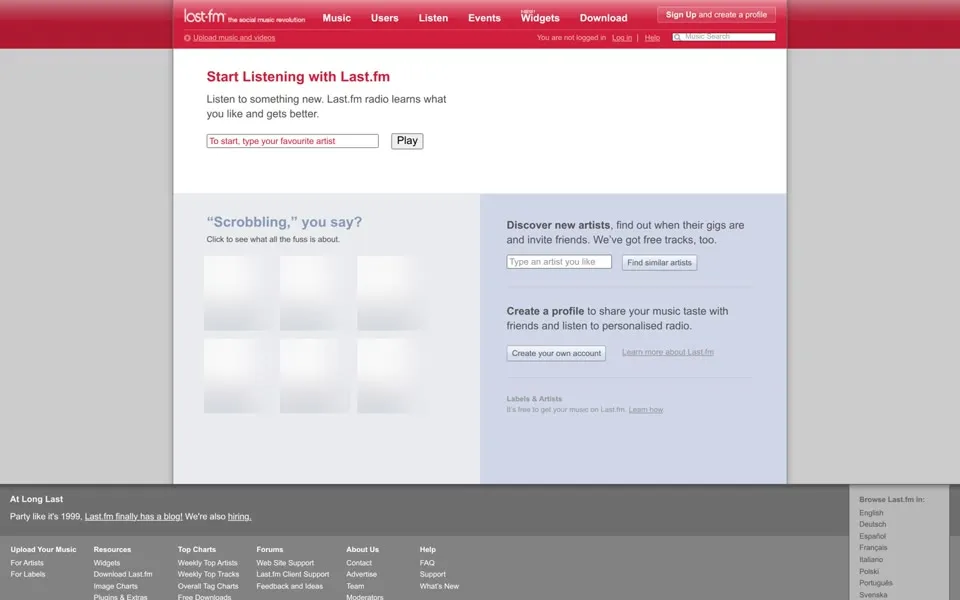Click the magnifier icon in Music Search
The height and width of the screenshot is (600, 960).
(x=677, y=37)
